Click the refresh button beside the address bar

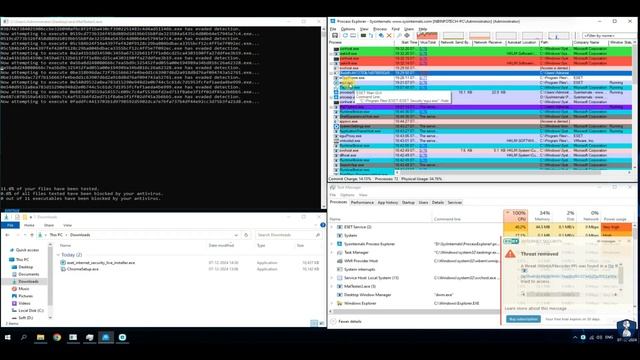[x=246, y=235]
